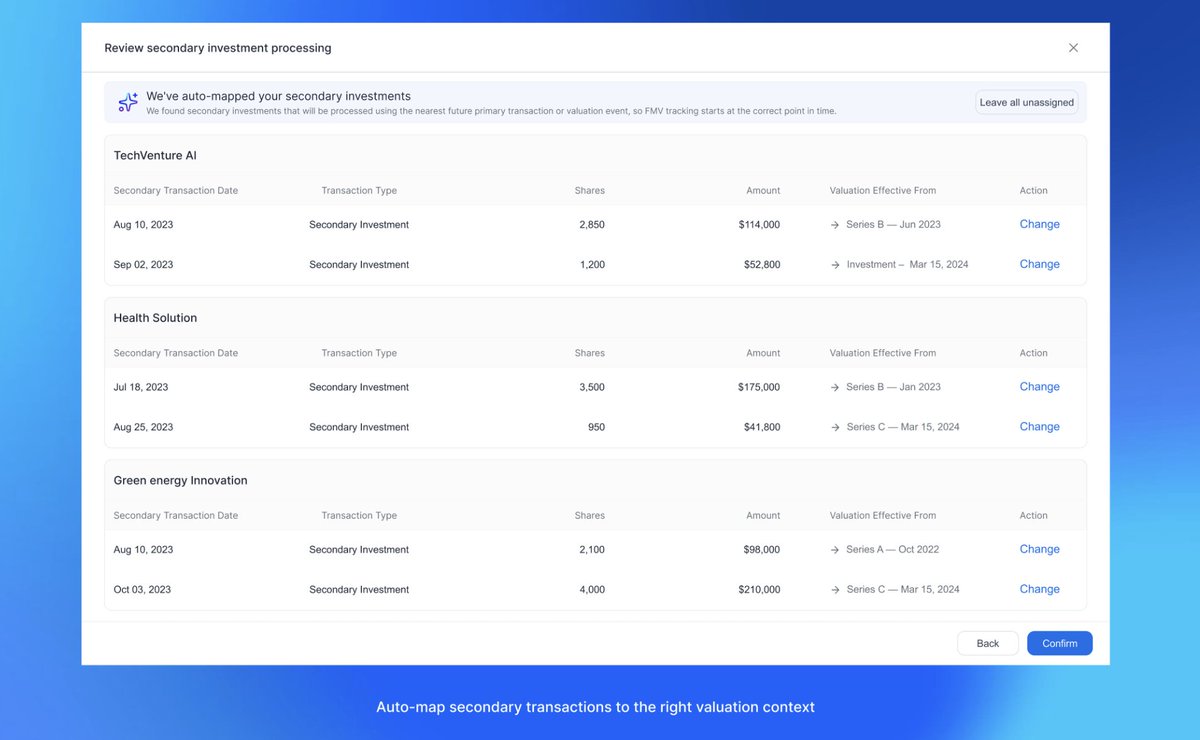
Task: Click the sparkle auto-mapped icon
Action: pos(128,102)
